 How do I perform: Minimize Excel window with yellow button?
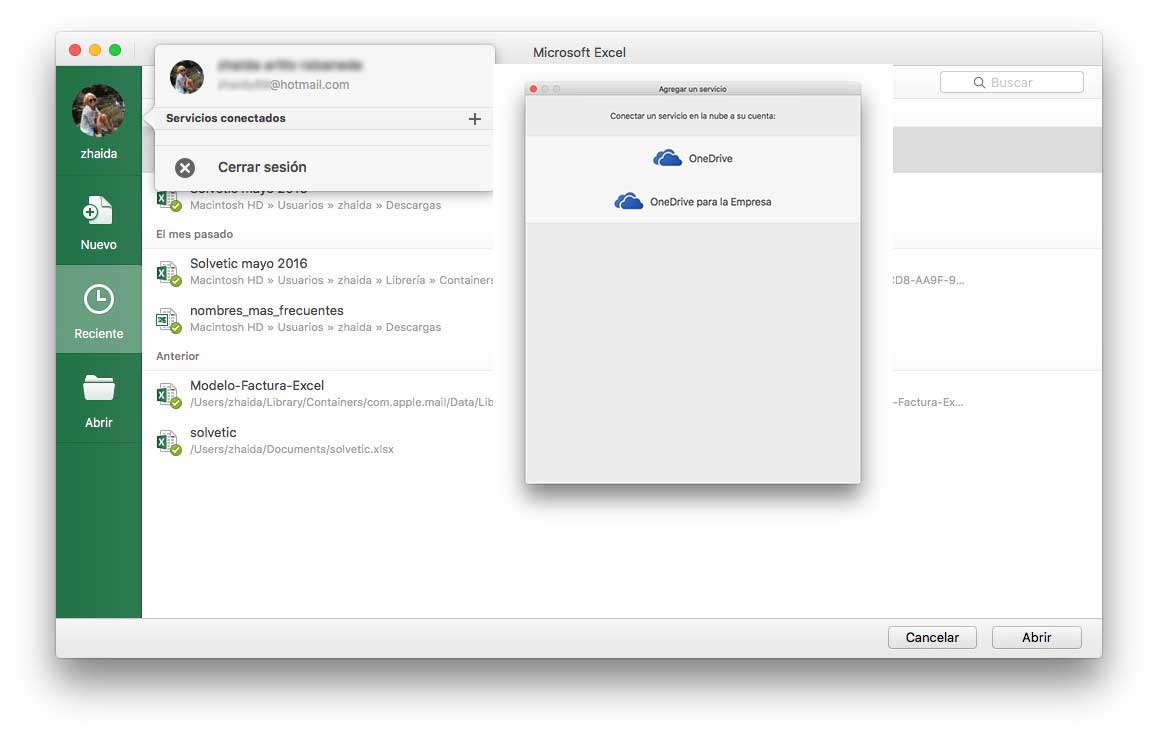(95, 49)
